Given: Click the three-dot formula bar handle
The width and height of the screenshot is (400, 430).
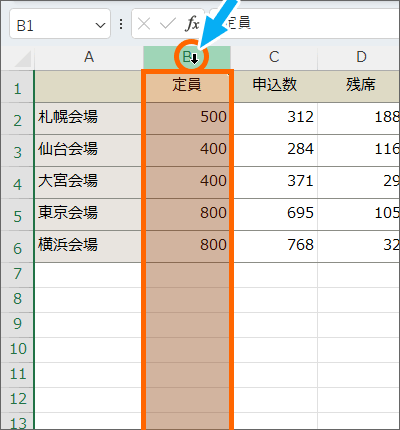Looking at the screenshot, I should [121, 24].
